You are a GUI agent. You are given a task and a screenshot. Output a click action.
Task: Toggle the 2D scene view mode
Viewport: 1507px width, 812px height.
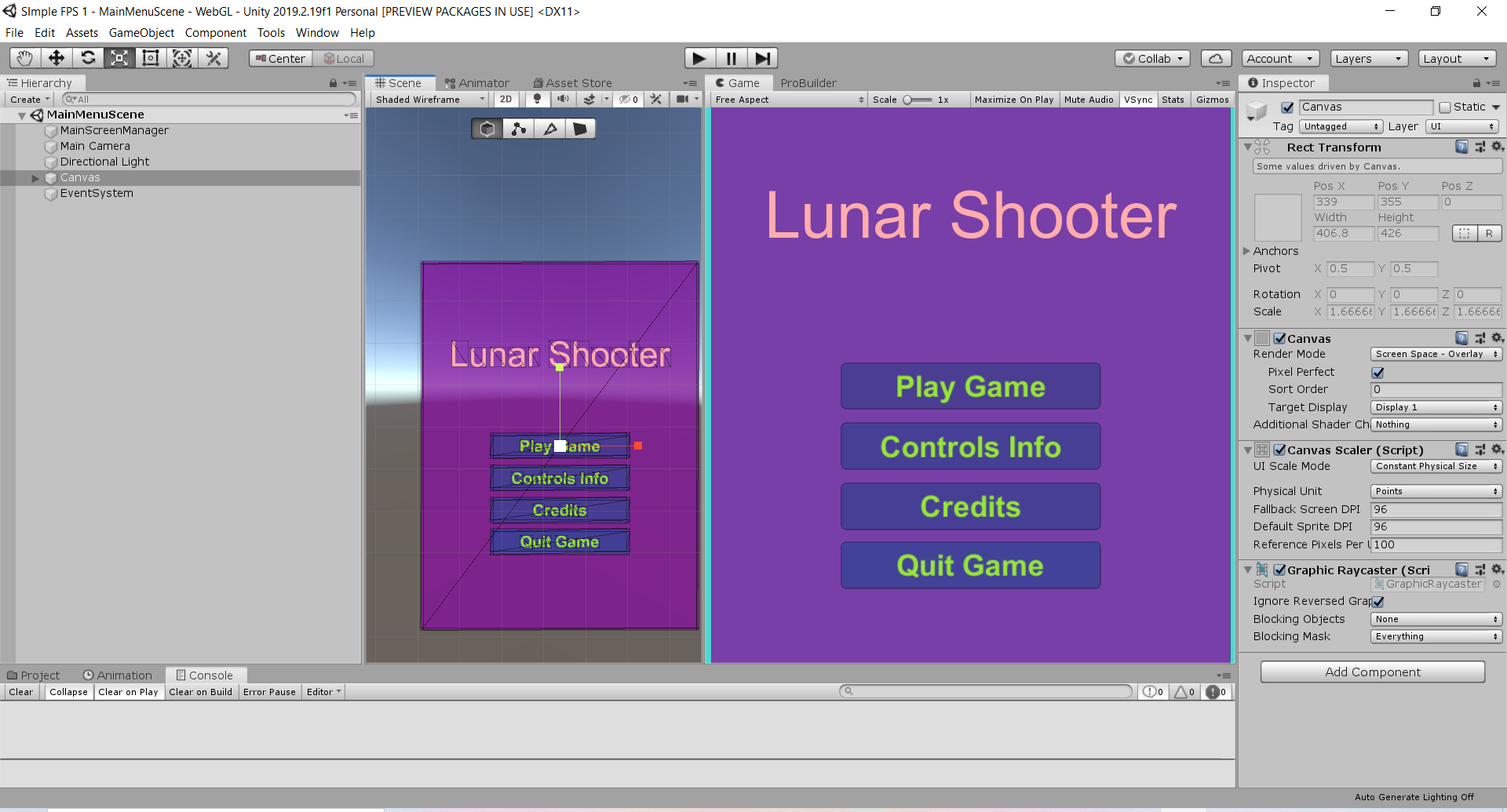pos(506,100)
